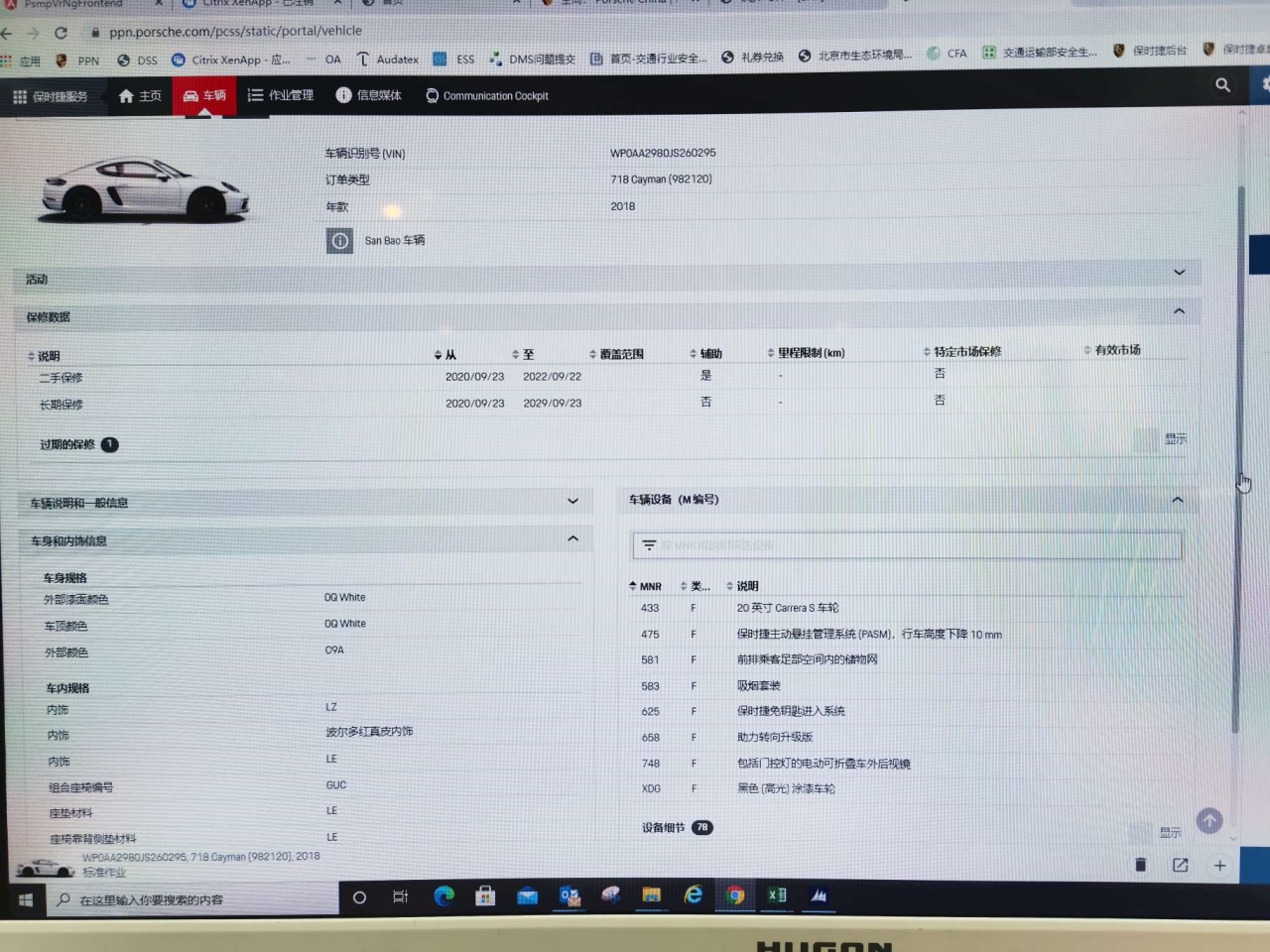Select the 车辆 vehicle tab

pyautogui.click(x=204, y=96)
